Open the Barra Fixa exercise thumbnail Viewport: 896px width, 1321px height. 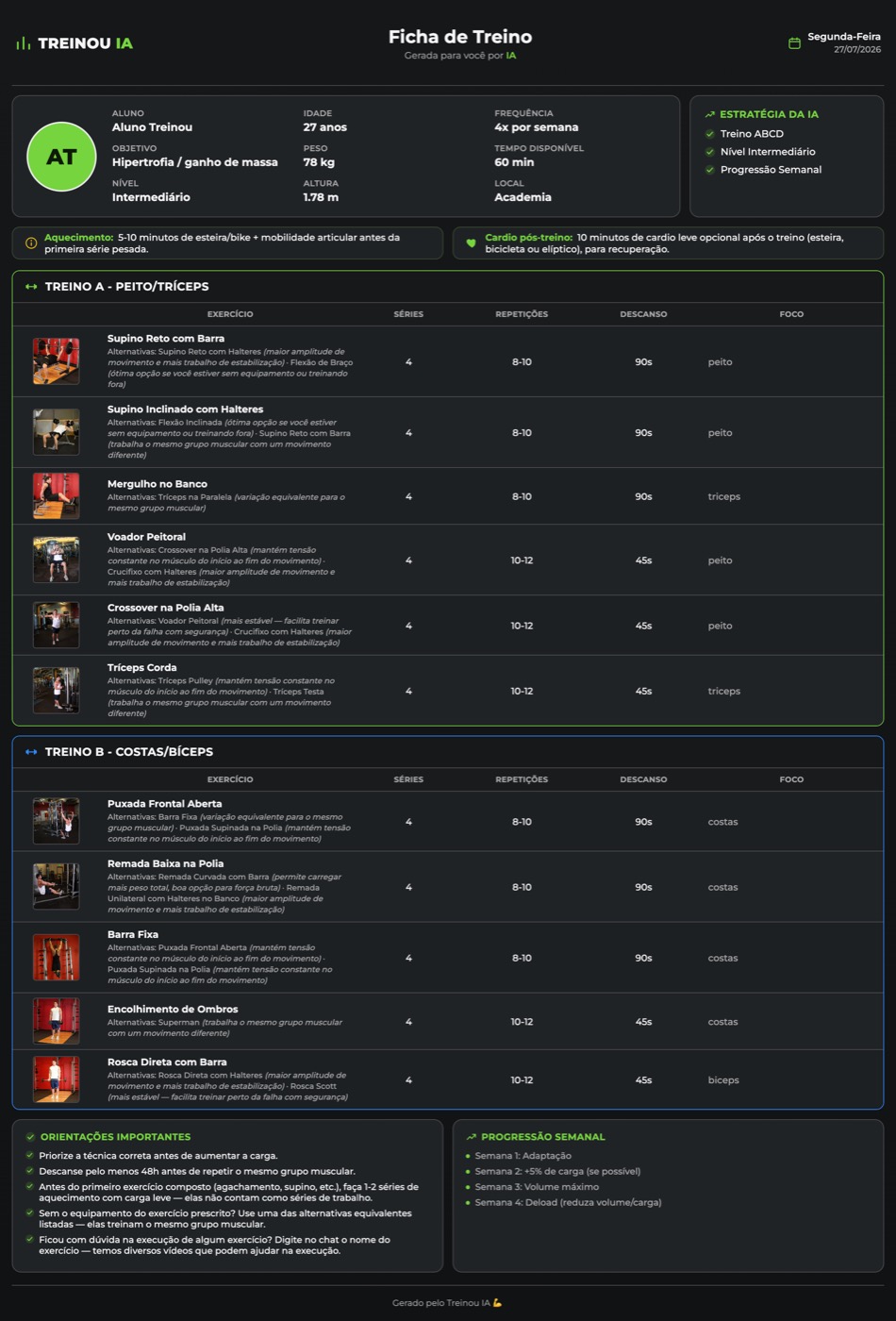[57, 958]
